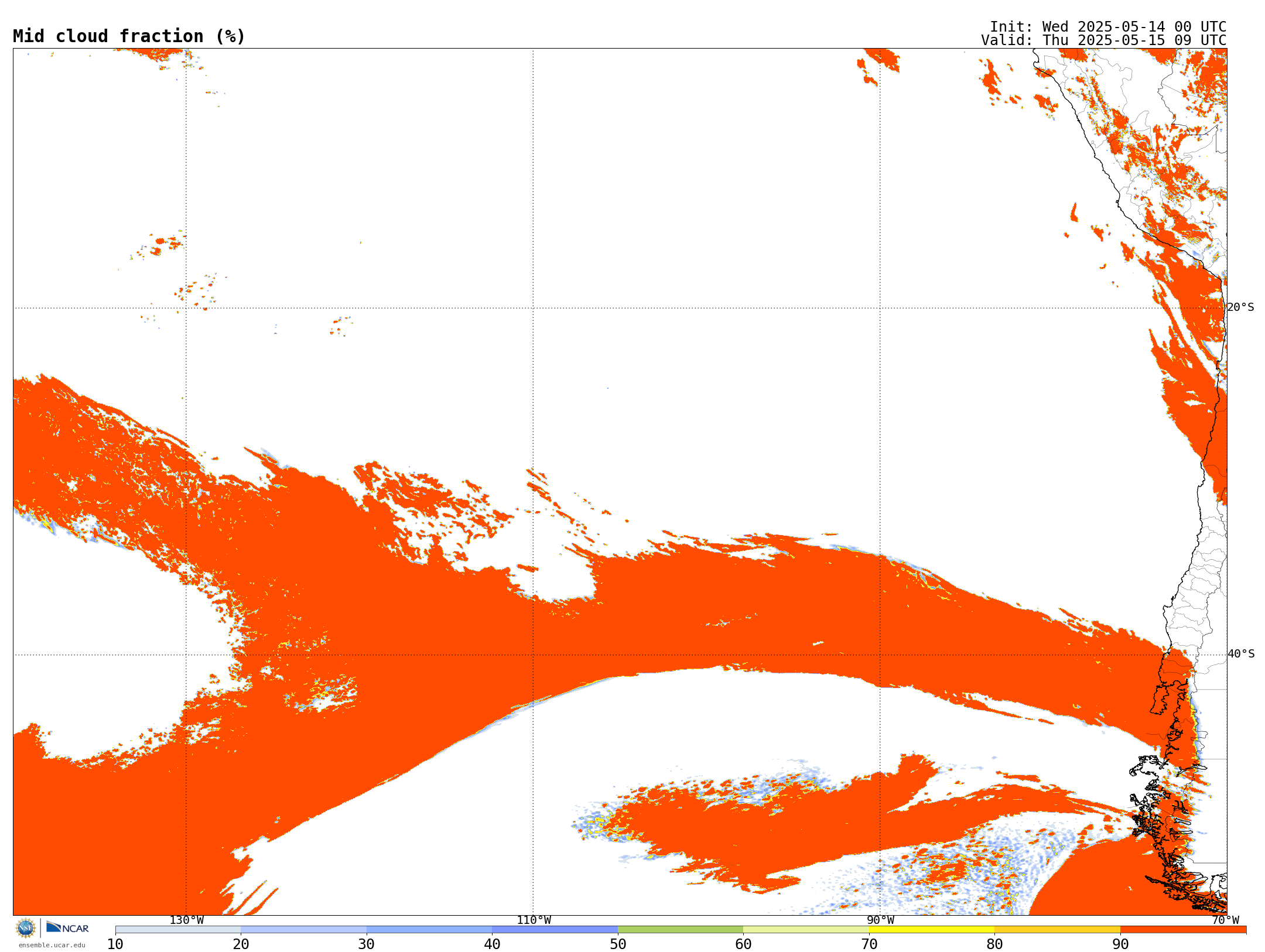Click the 'Mid cloud fraction (%)' title
Screen dimensions: 1265x952
pyautogui.click(x=129, y=36)
